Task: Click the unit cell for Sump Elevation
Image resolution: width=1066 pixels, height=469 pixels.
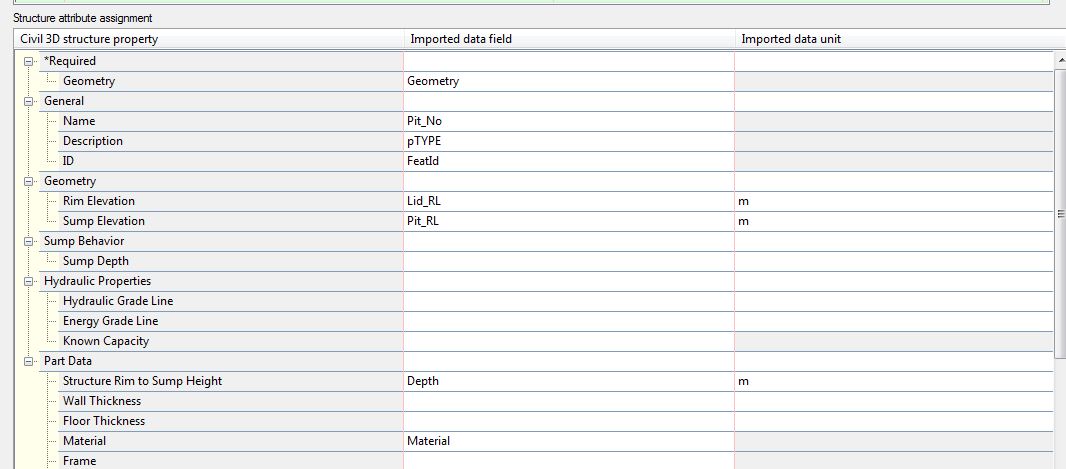Action: click(x=894, y=221)
